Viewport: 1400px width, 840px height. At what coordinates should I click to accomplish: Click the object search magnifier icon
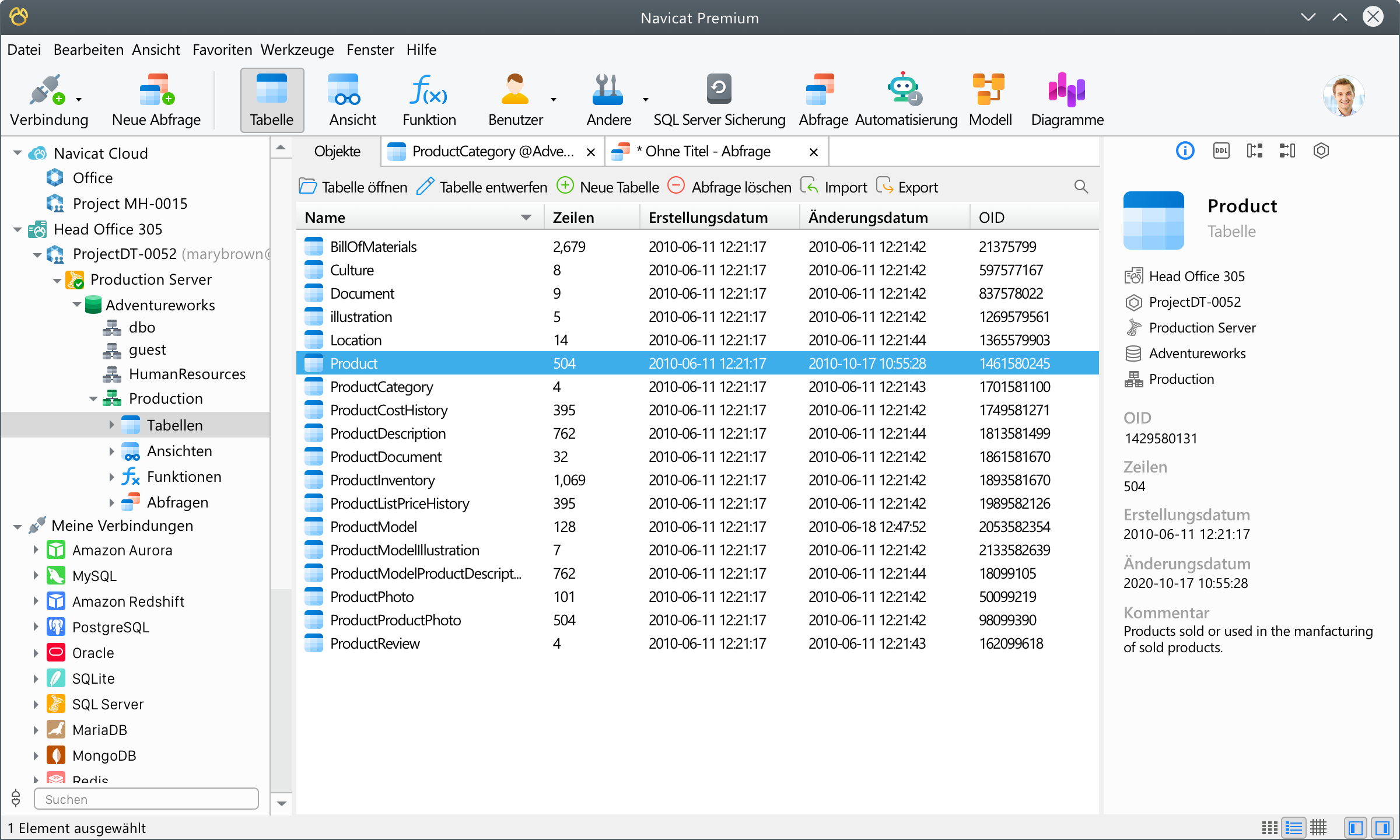click(x=1081, y=187)
